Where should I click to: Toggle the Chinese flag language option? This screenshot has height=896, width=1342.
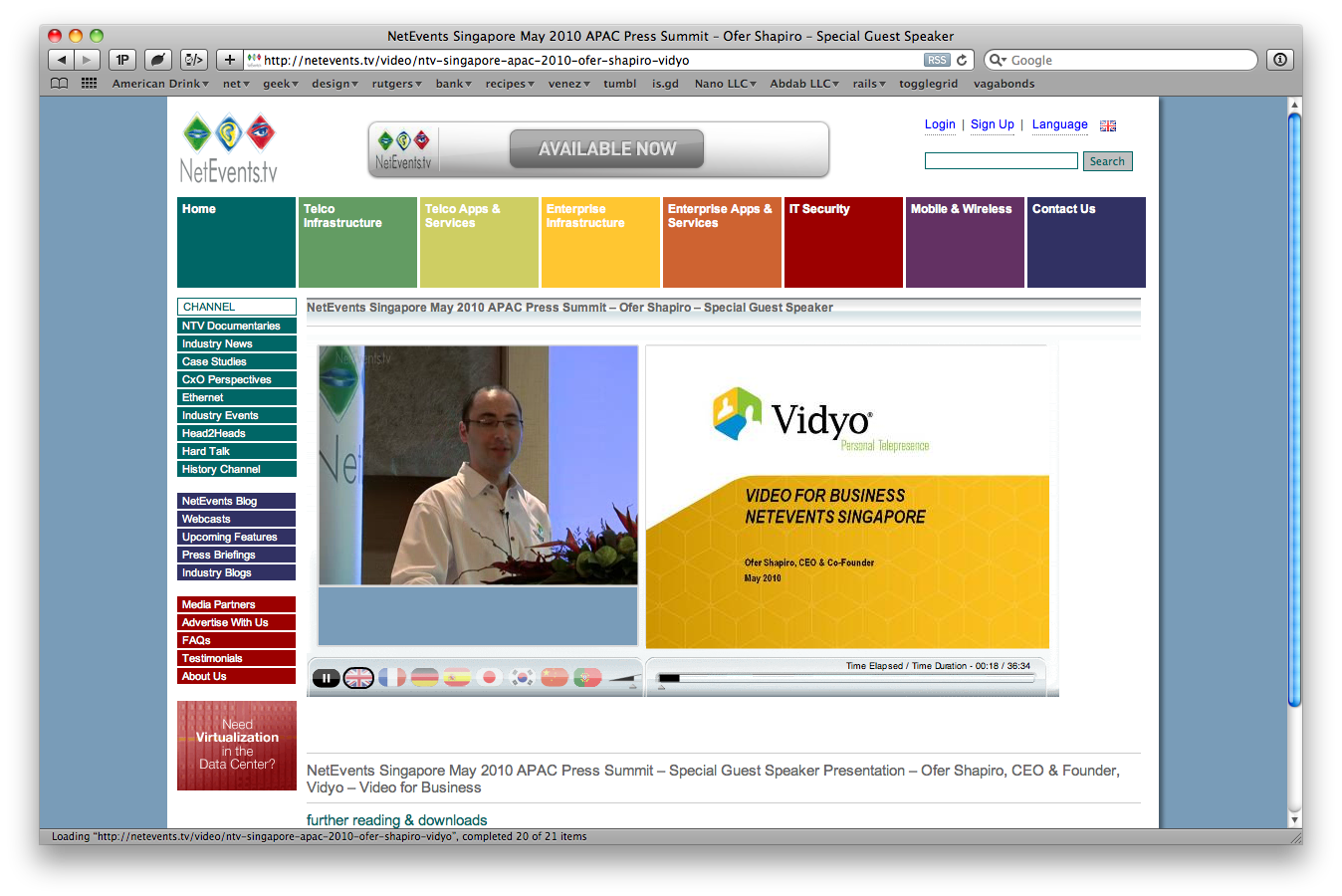click(555, 678)
